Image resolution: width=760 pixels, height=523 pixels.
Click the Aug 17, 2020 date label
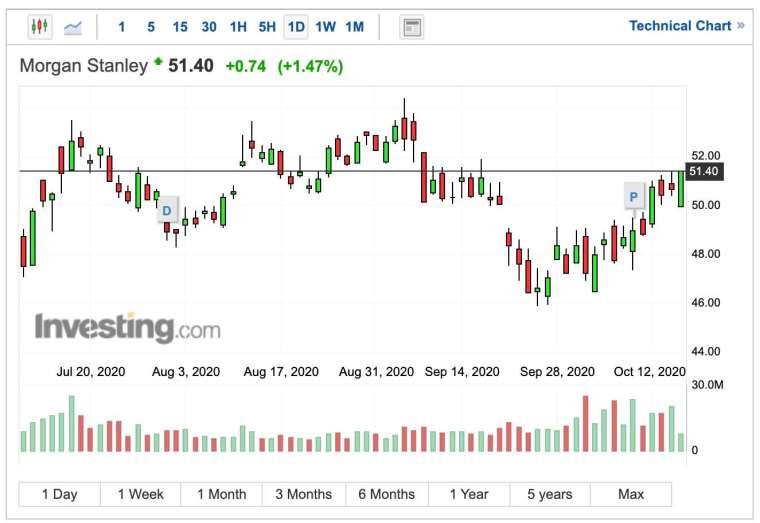pyautogui.click(x=281, y=372)
